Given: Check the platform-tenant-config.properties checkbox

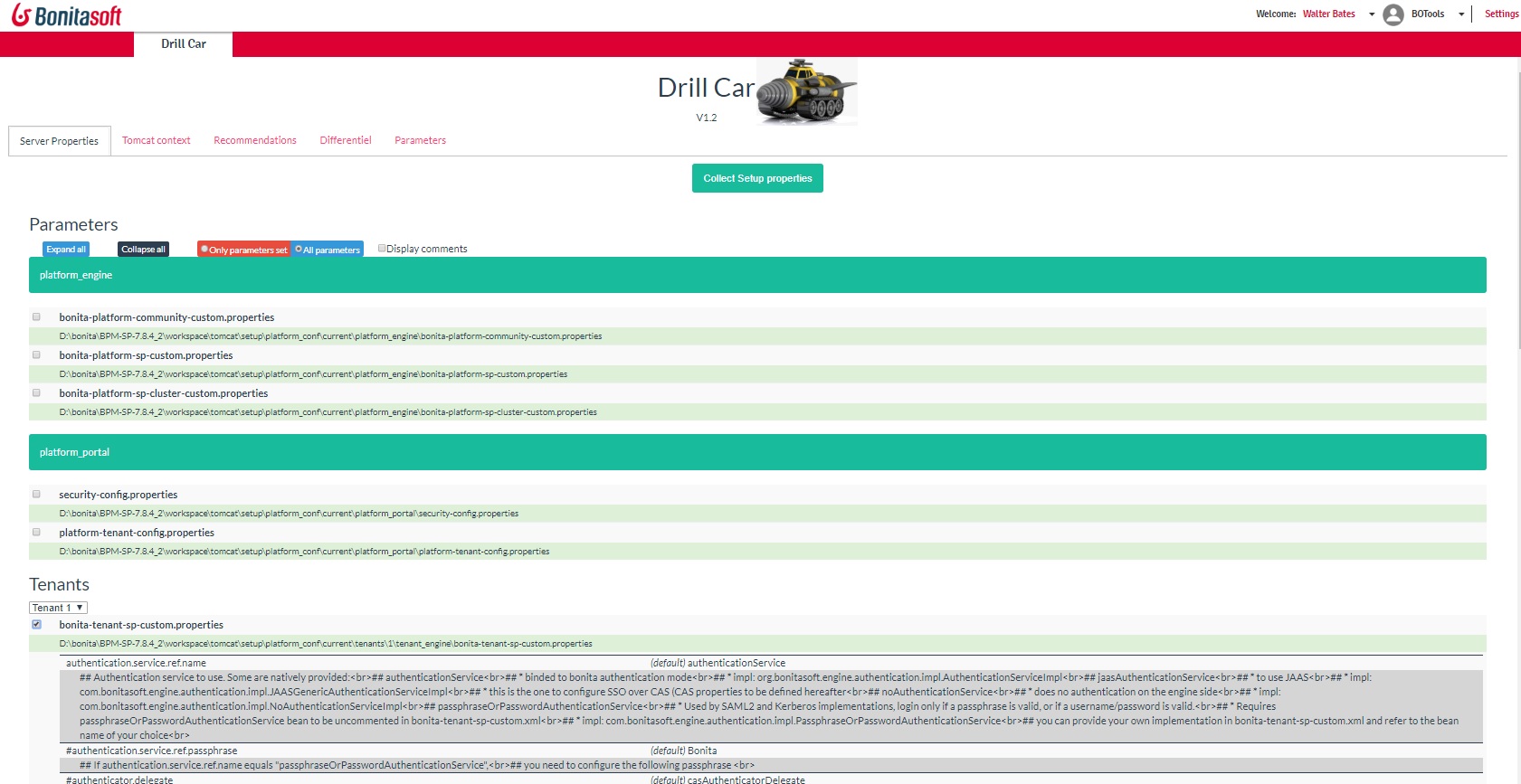Looking at the screenshot, I should pyautogui.click(x=37, y=532).
